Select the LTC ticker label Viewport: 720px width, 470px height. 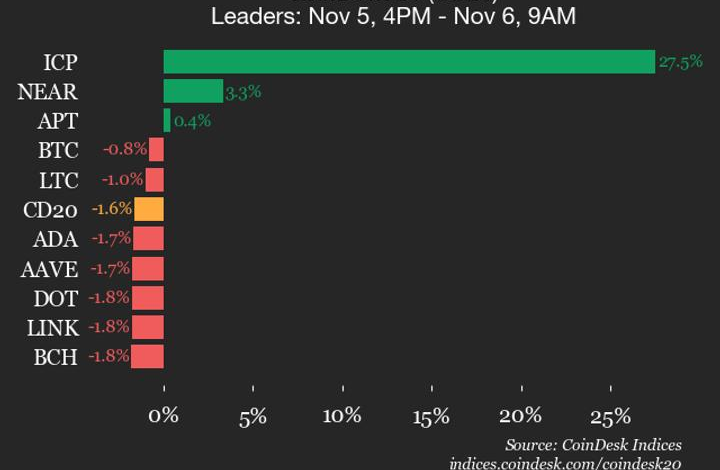[x=57, y=180]
